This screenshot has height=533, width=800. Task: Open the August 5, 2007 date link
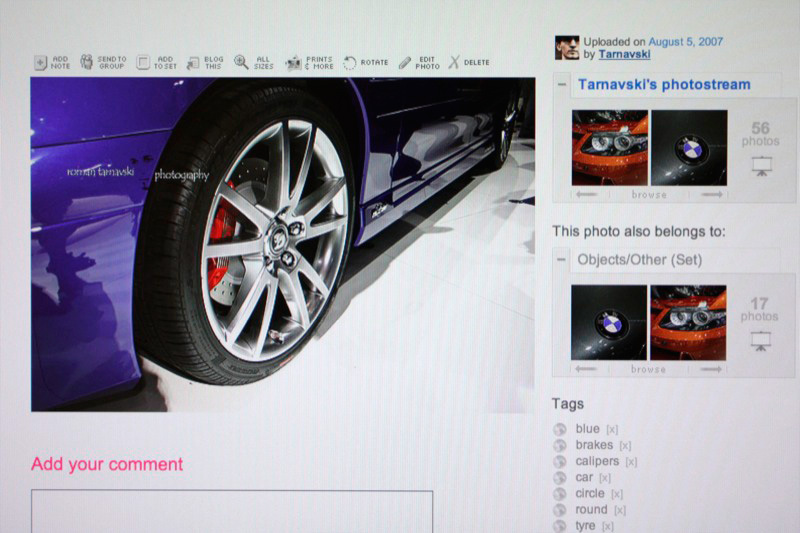tap(685, 42)
